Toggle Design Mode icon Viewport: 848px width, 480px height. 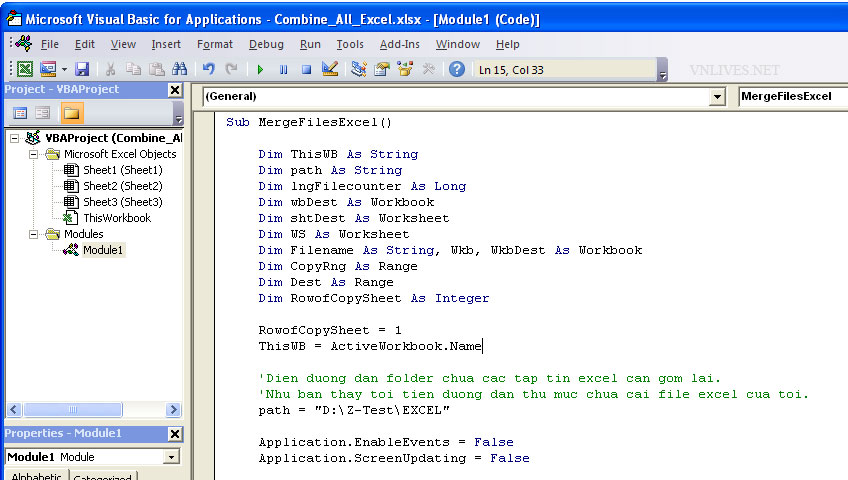point(330,69)
